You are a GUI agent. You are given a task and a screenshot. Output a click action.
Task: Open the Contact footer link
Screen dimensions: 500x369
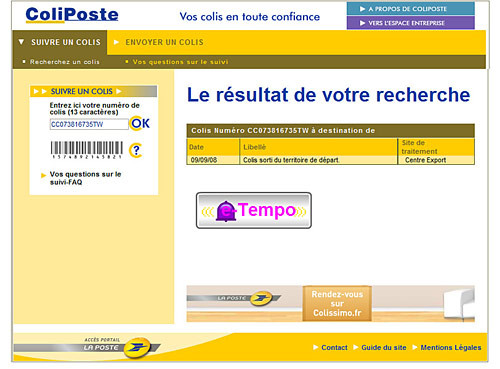tap(334, 348)
